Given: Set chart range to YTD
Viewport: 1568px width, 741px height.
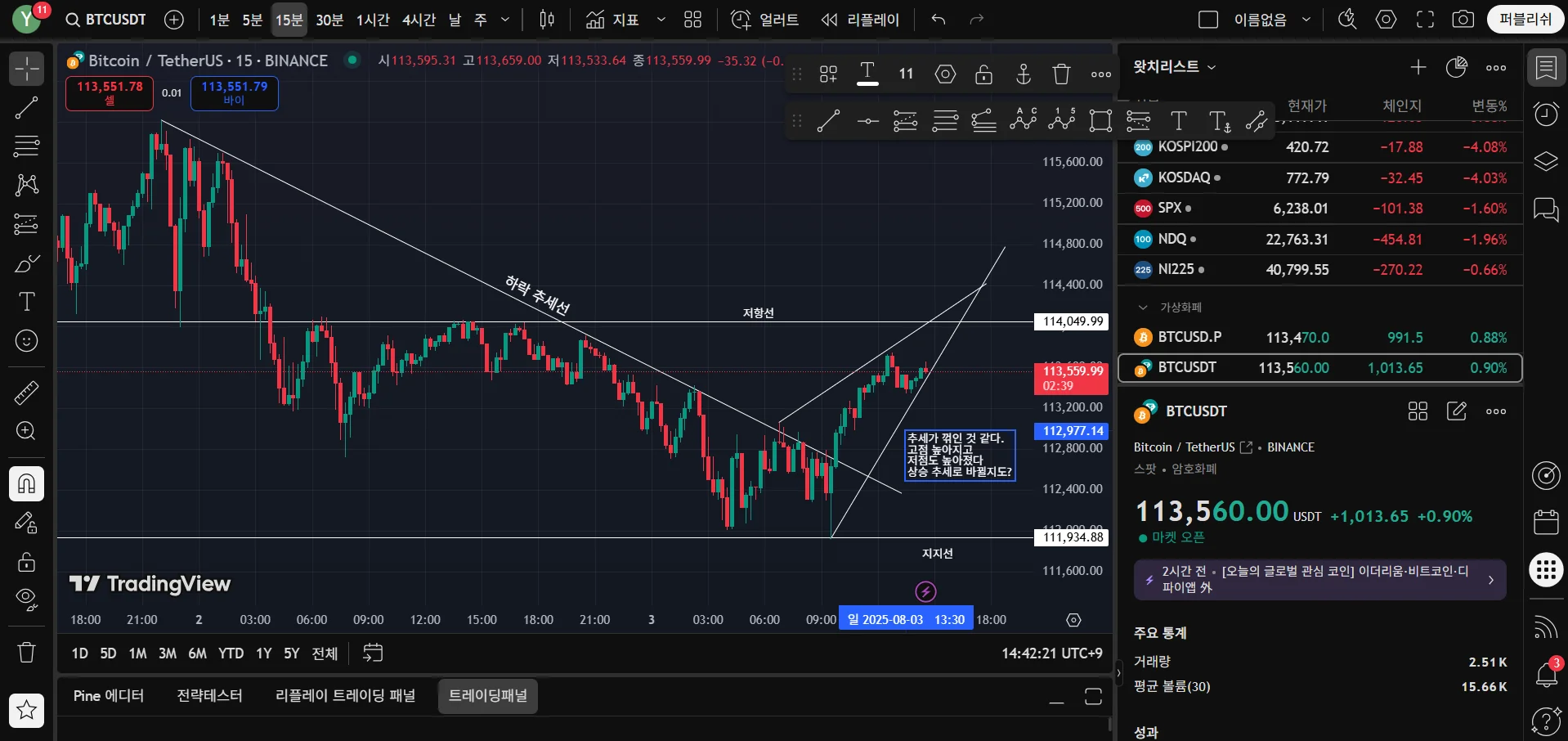Looking at the screenshot, I should [x=231, y=653].
